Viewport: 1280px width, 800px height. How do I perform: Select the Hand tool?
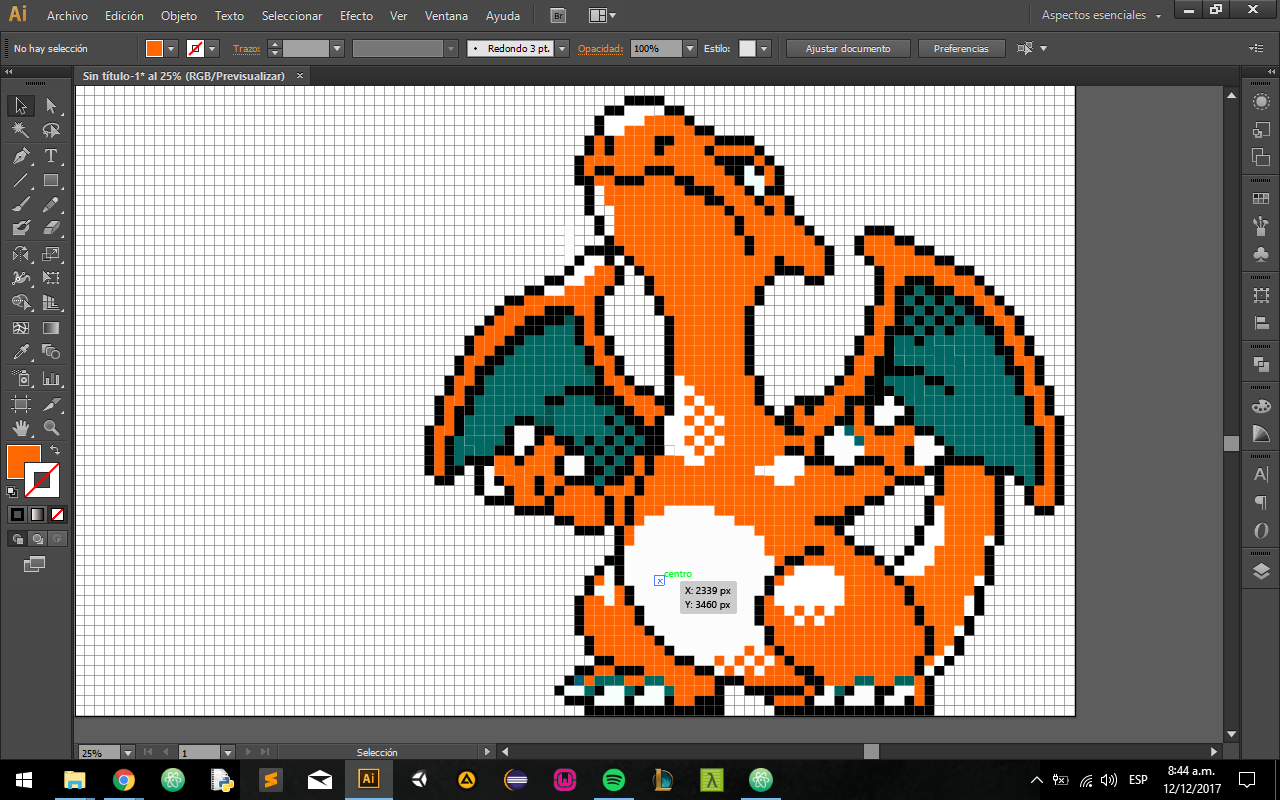click(x=21, y=428)
